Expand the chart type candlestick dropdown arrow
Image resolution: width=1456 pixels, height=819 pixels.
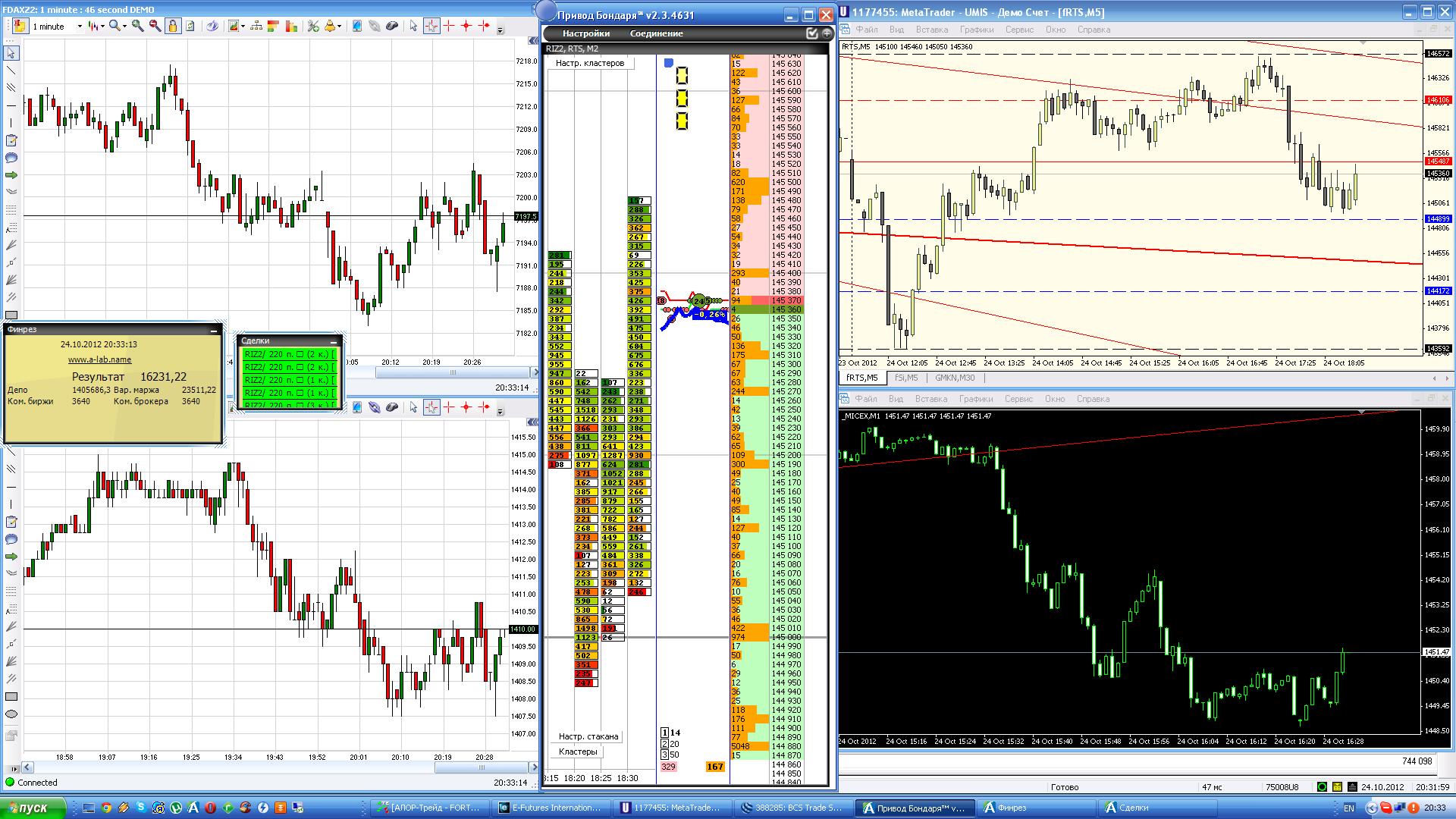(x=102, y=27)
